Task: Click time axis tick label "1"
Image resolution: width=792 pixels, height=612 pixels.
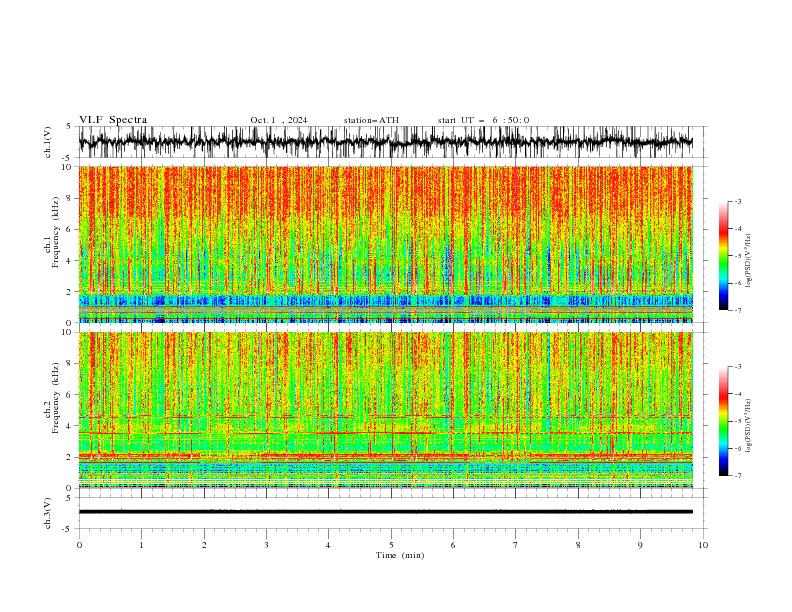Action: 141,545
